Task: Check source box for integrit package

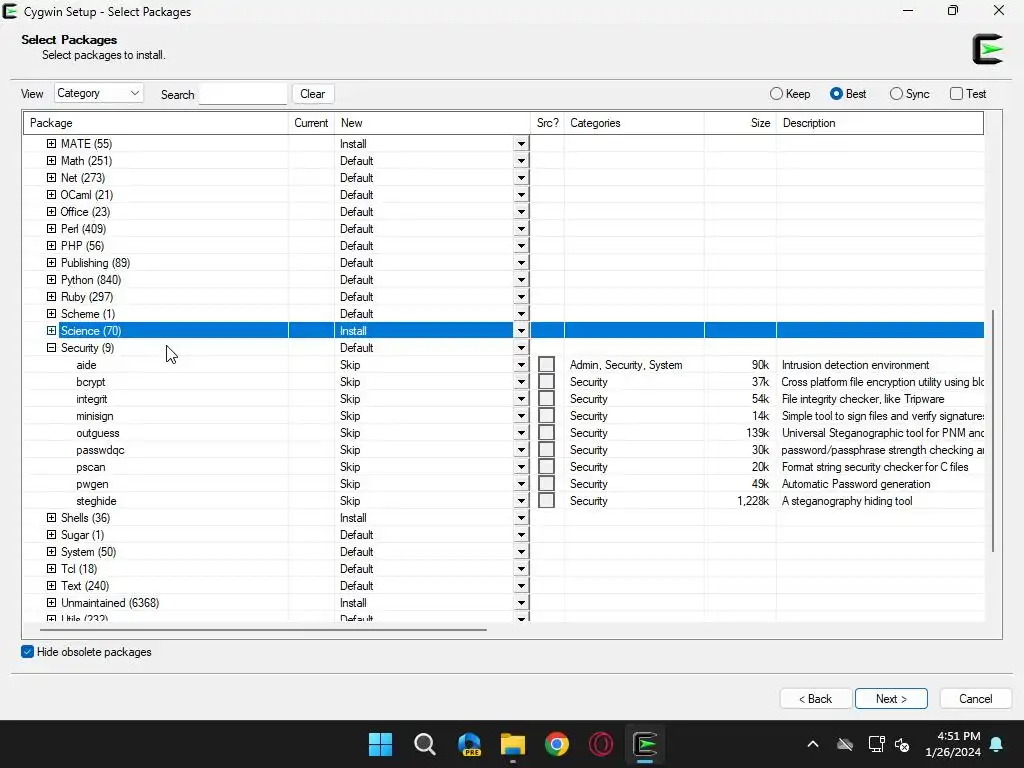Action: 547,398
